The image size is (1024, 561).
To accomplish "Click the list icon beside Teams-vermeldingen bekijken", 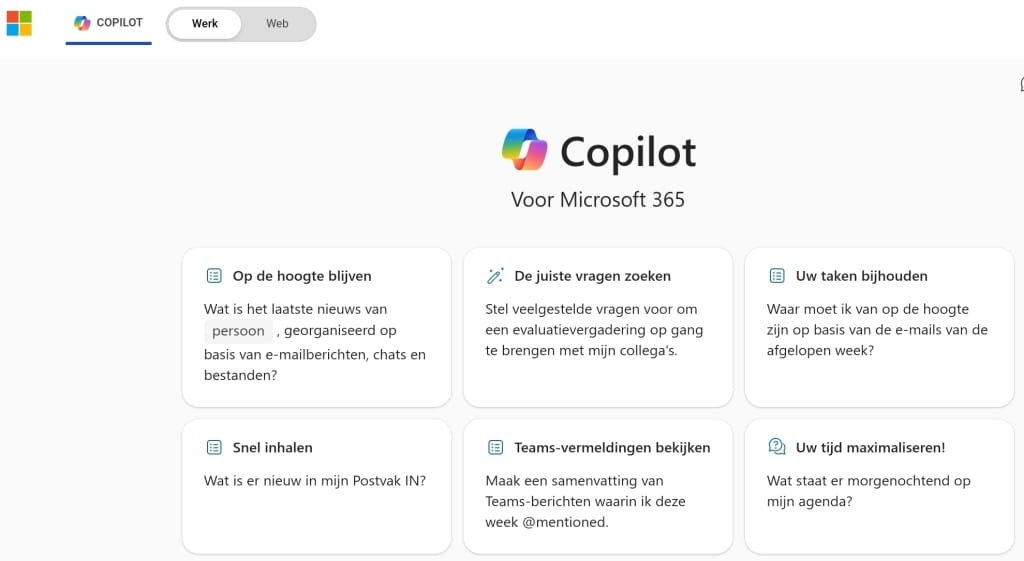I will point(496,447).
